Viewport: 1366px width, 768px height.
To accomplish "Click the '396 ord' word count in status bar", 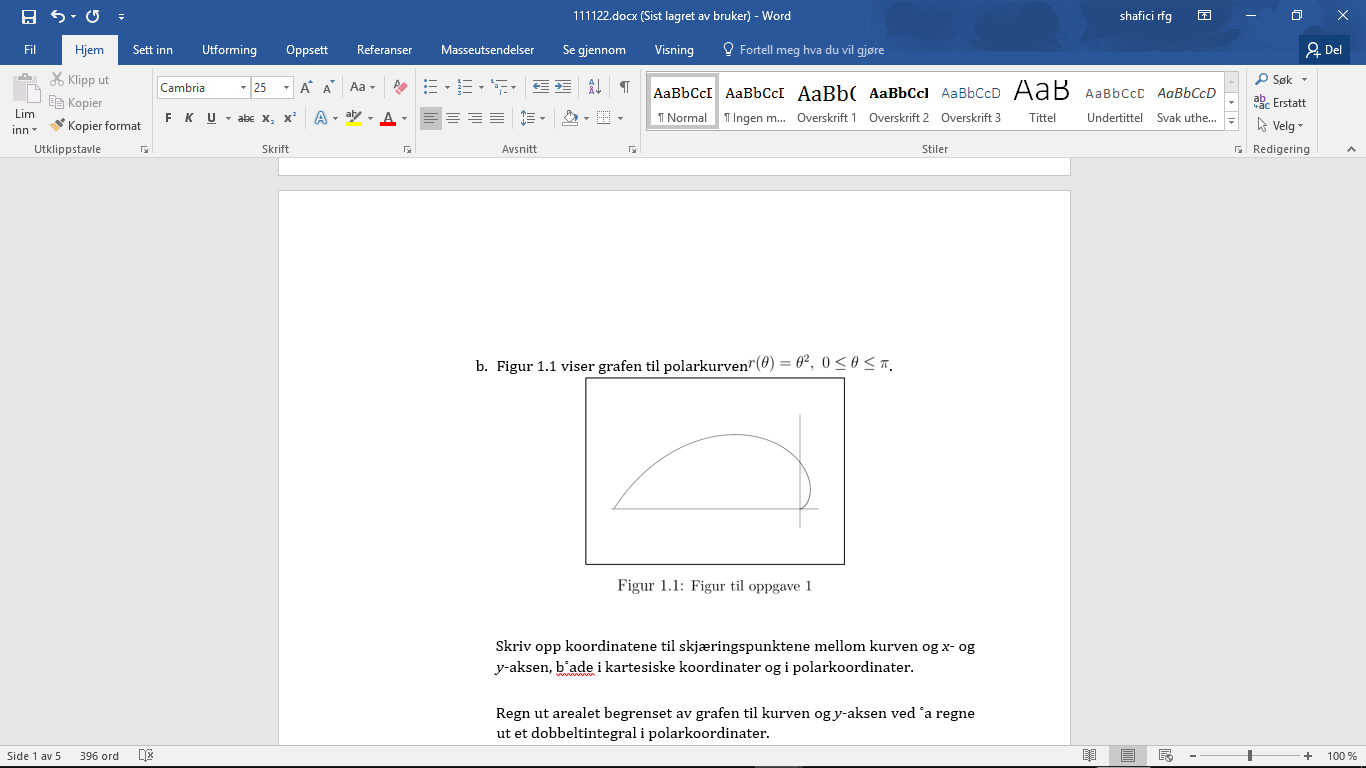I will coord(99,756).
